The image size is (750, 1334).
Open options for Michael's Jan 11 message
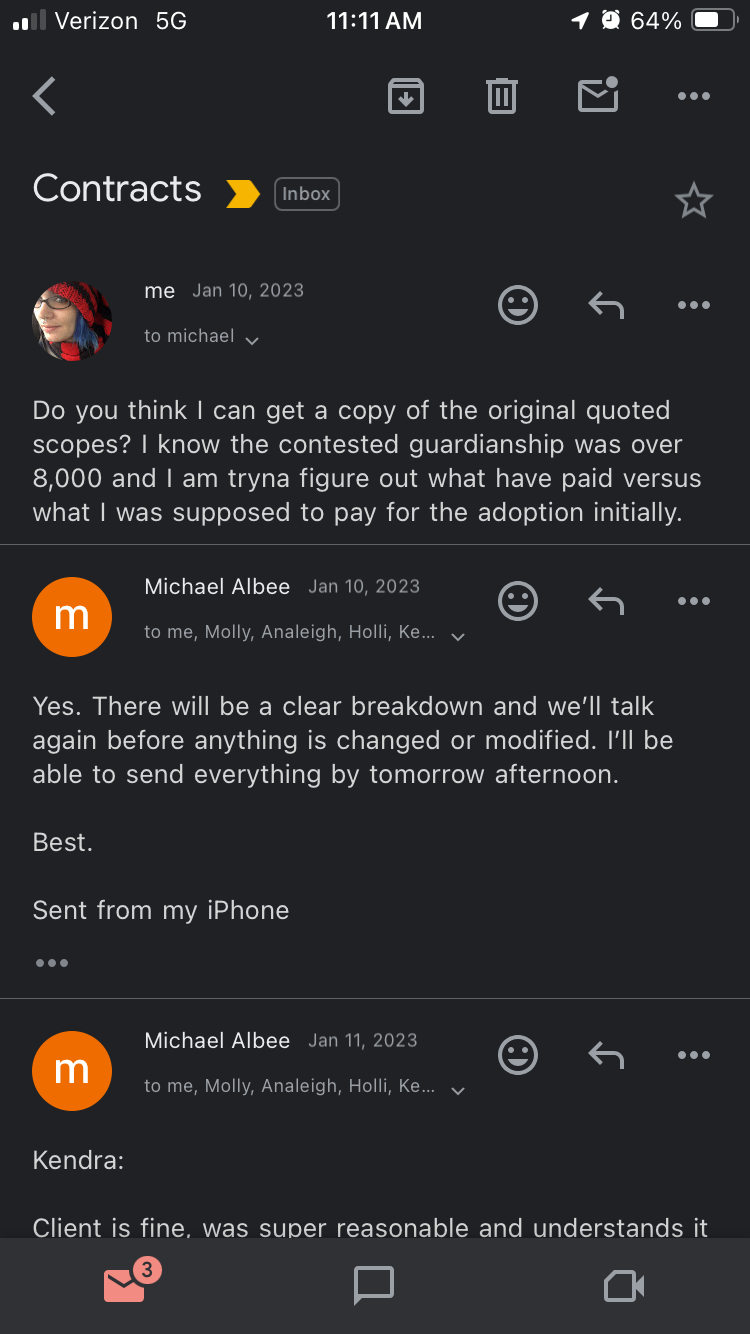click(693, 1055)
